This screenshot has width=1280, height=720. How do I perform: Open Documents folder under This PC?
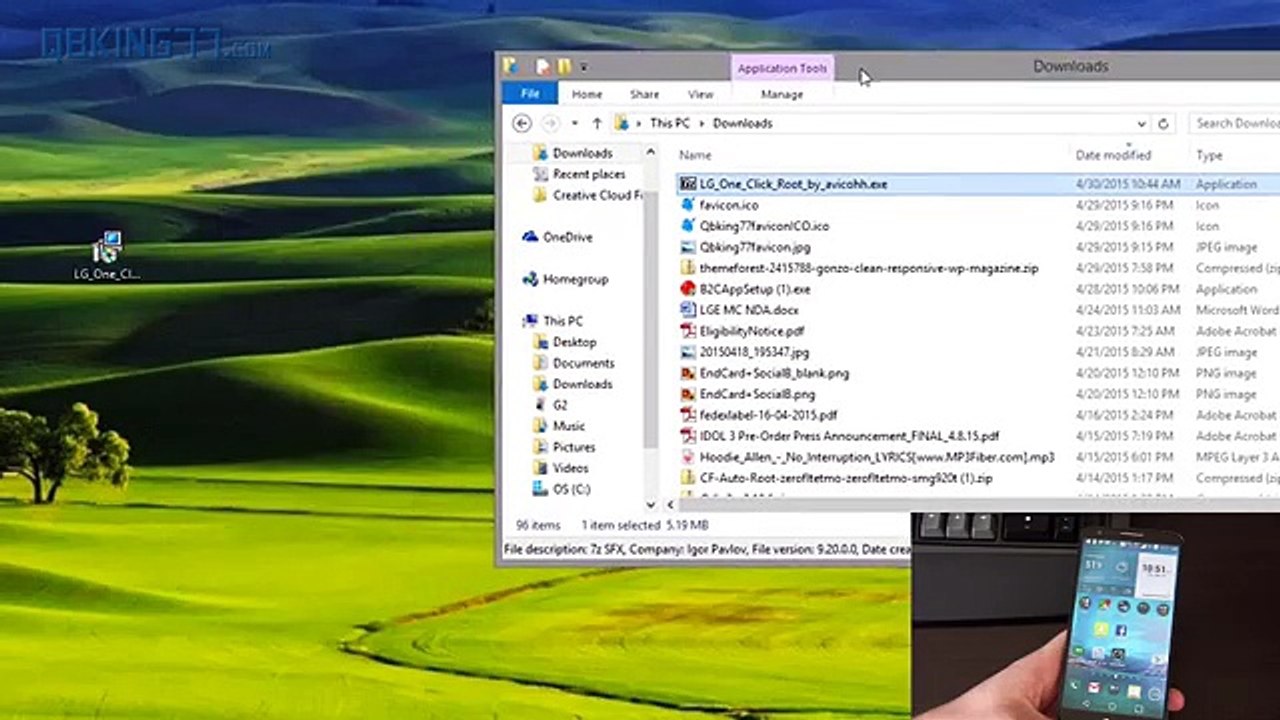point(573,363)
